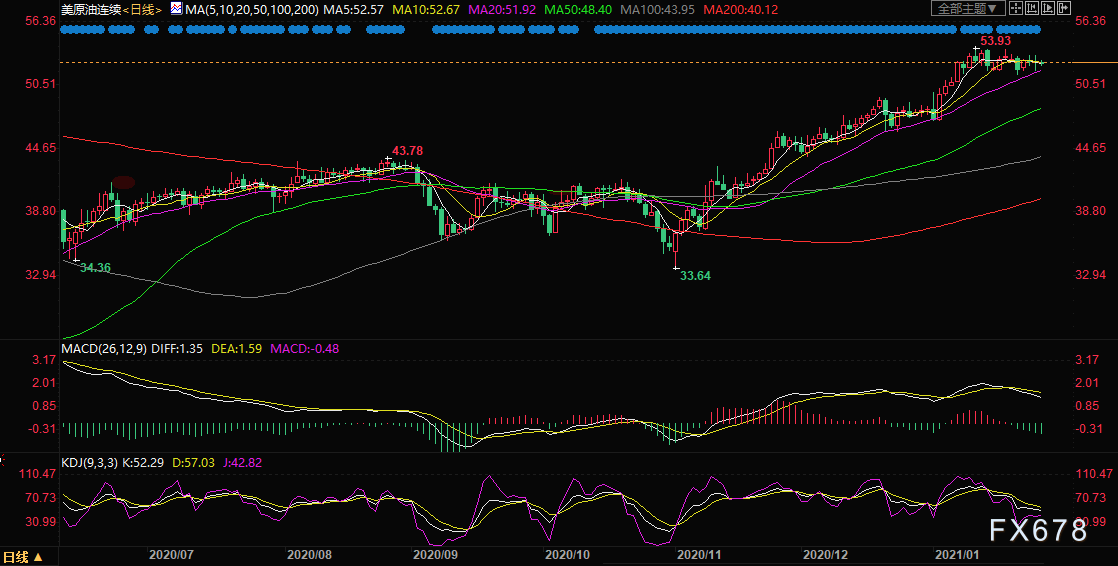The width and height of the screenshot is (1118, 566).
Task: Click the MA indicator chart icon
Action: click(175, 9)
